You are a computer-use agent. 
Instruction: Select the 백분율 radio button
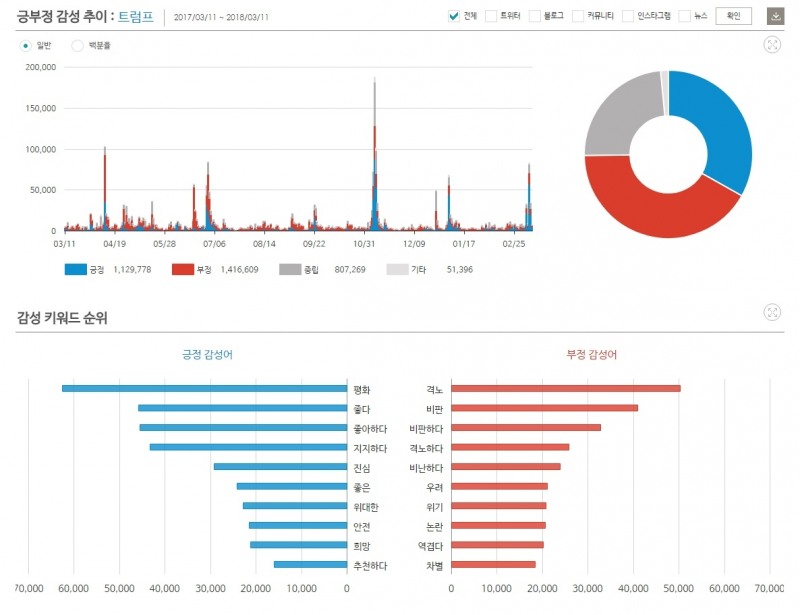click(x=78, y=46)
